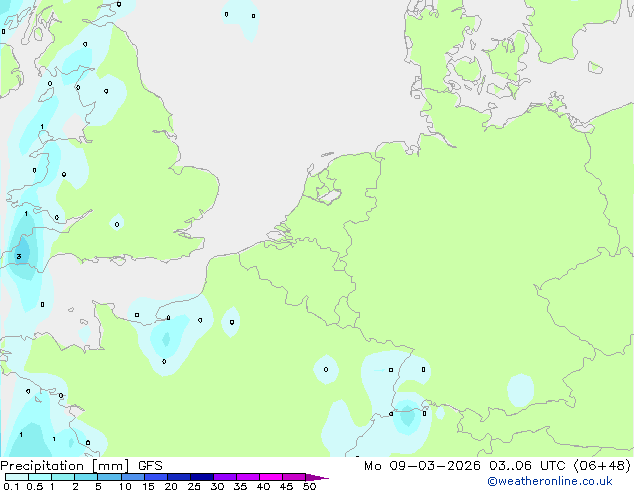Screen dimensions: 634x490
Task: Click the 10–15 mm legend swatch
Action: pos(133,477)
